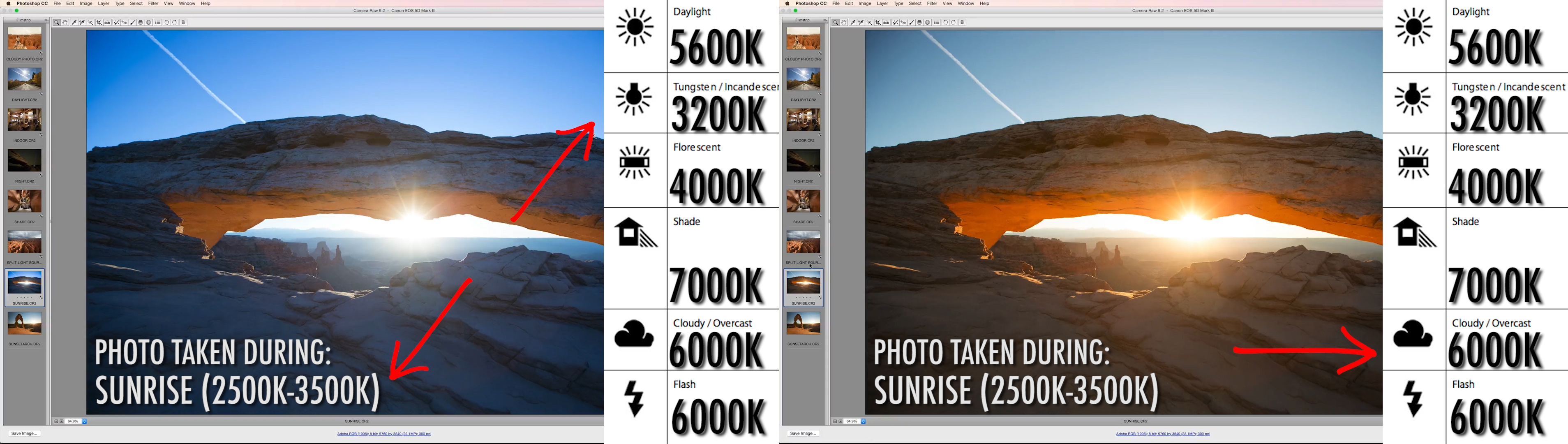
Task: Pick Adjustment Brush in right window toolbar
Action: (912, 23)
